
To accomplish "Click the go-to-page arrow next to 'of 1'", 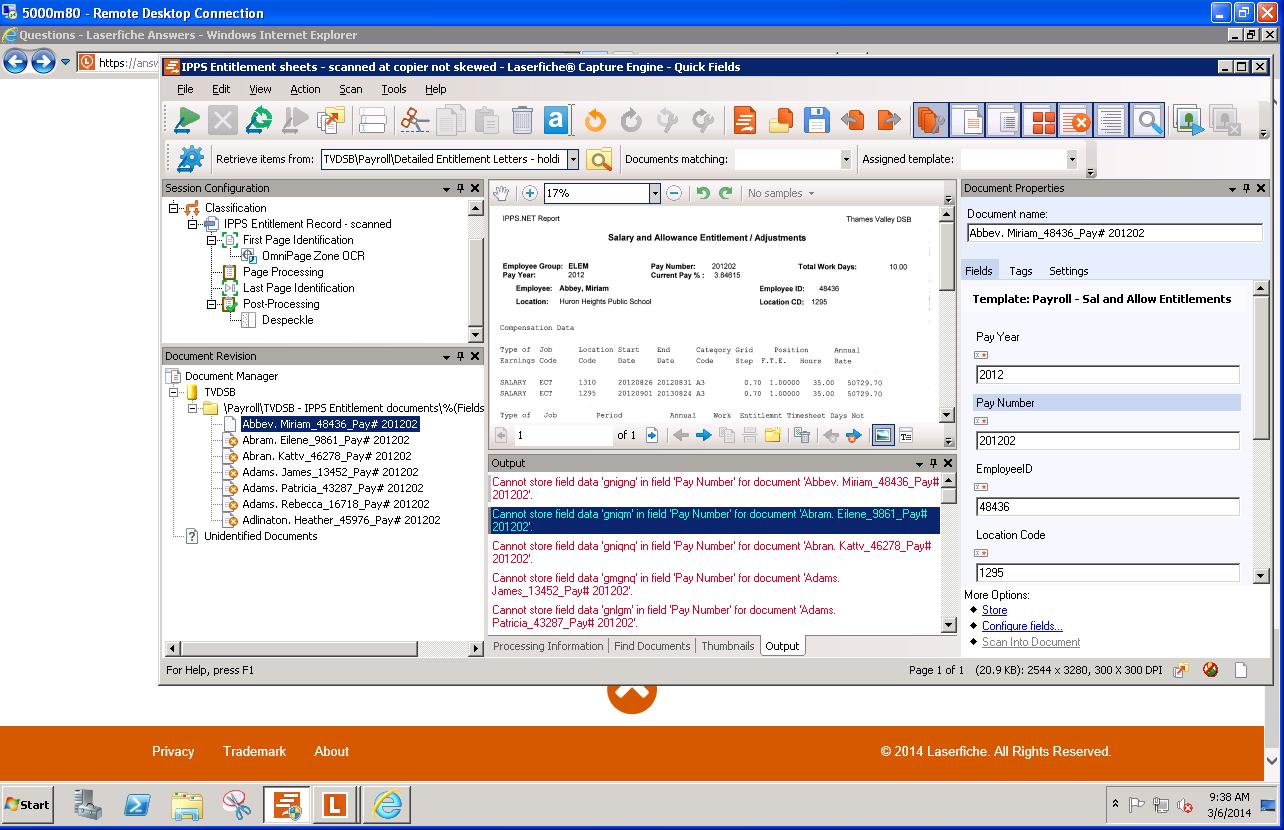I will pos(652,435).
